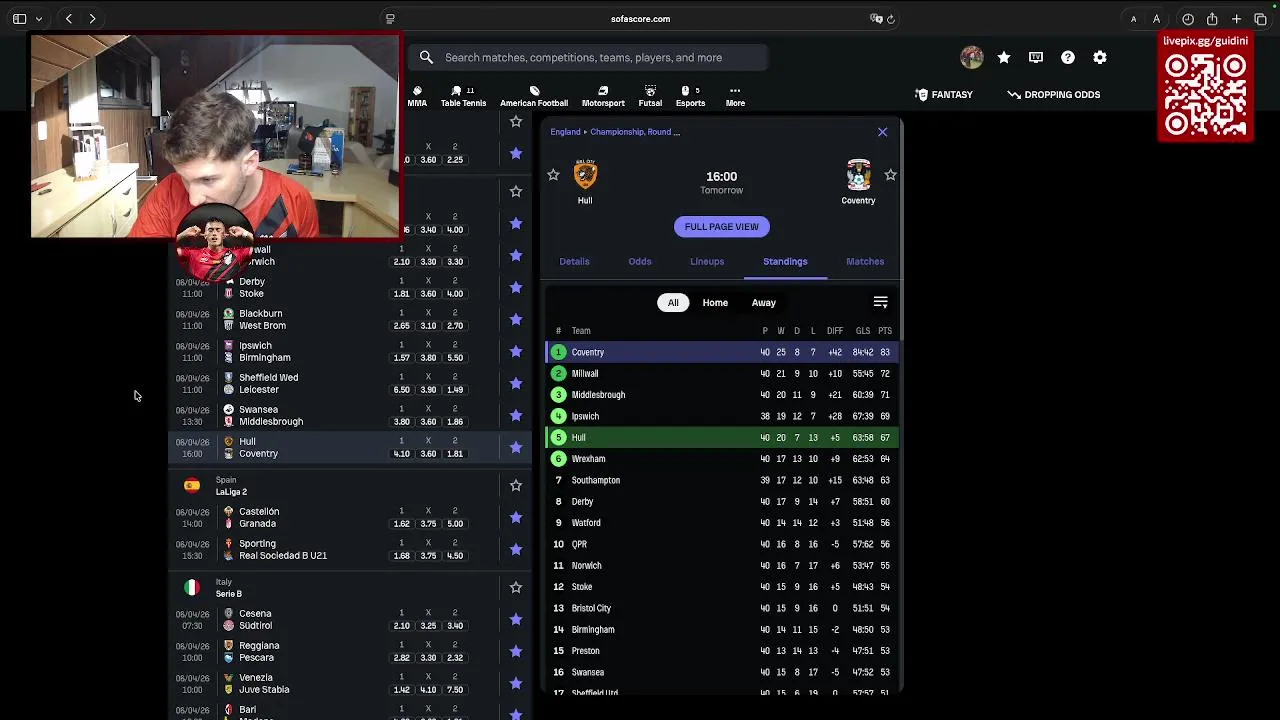Image resolution: width=1280 pixels, height=720 pixels.
Task: Toggle favorite star for Blackburn vs West Brom
Action: [516, 319]
